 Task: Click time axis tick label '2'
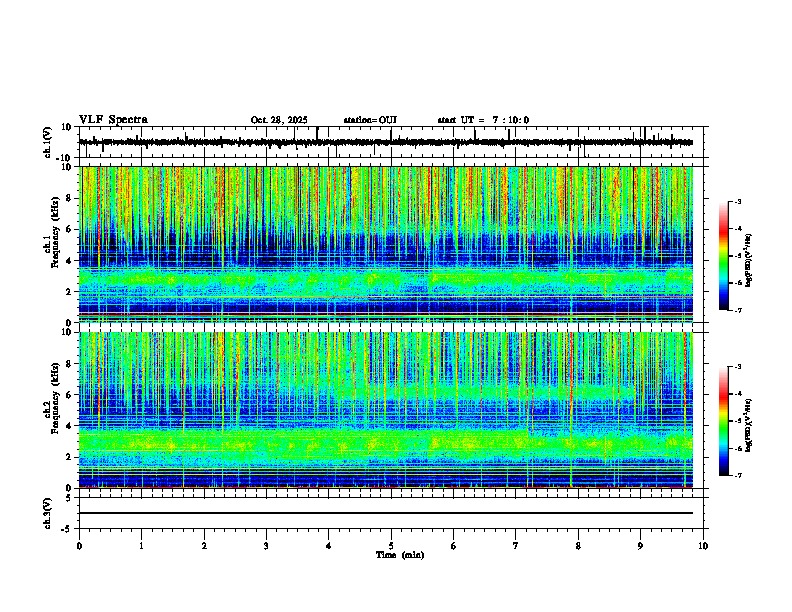coord(204,546)
